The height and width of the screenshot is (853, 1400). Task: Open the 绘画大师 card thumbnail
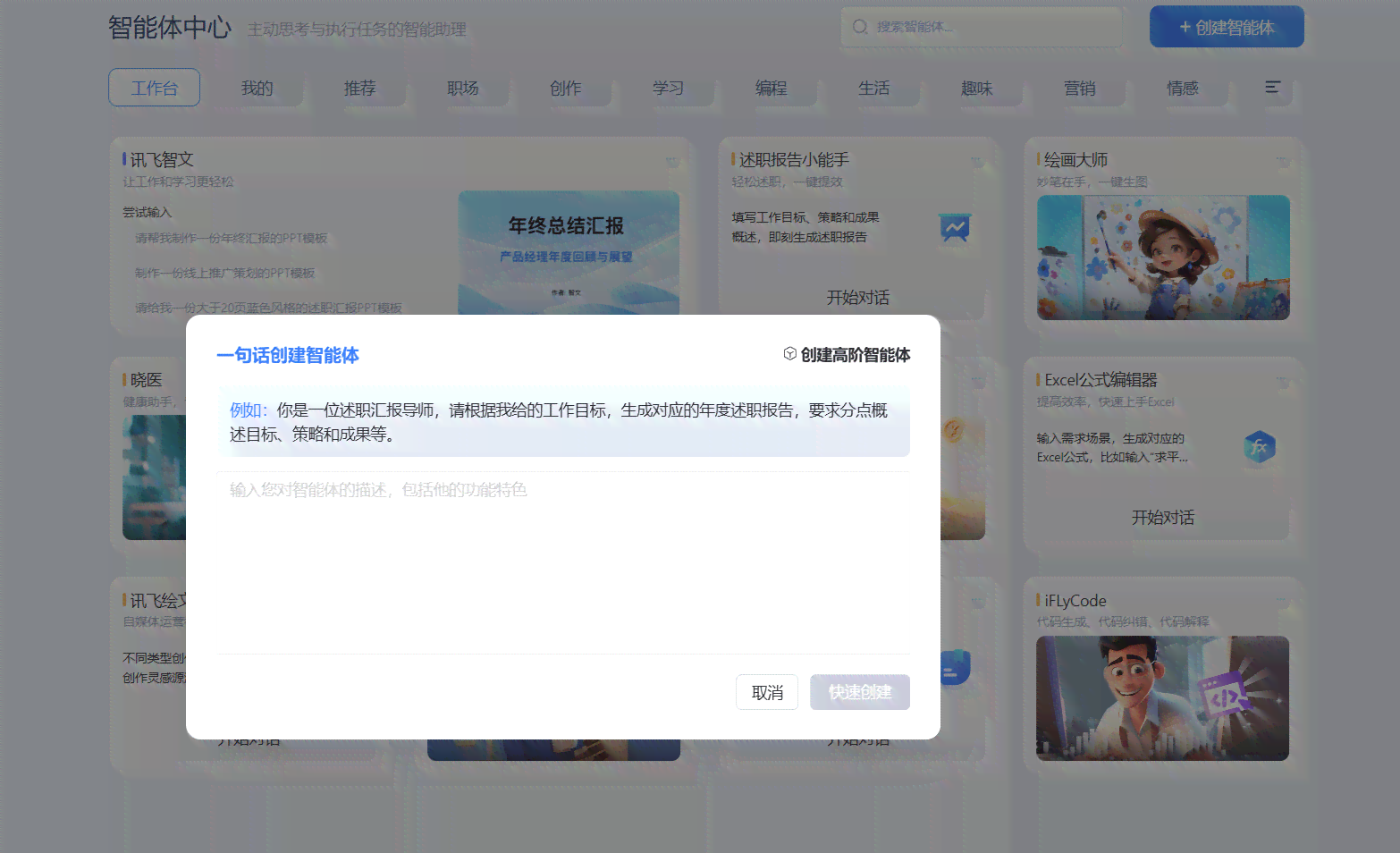pyautogui.click(x=1163, y=258)
